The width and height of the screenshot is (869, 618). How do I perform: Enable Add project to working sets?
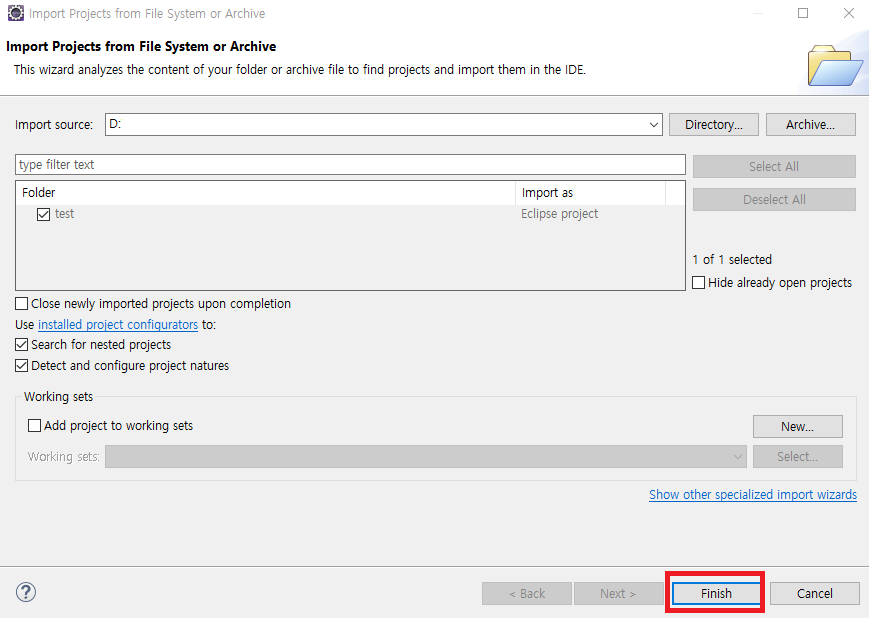(x=34, y=426)
